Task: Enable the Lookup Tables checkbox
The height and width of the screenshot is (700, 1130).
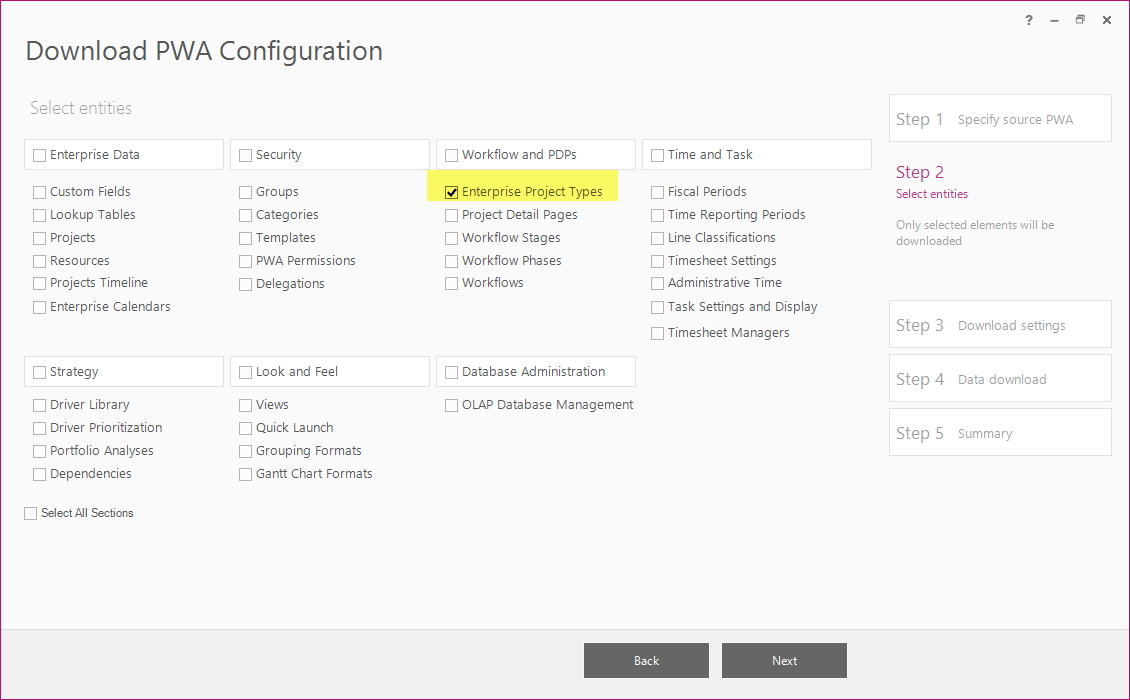Action: tap(40, 216)
